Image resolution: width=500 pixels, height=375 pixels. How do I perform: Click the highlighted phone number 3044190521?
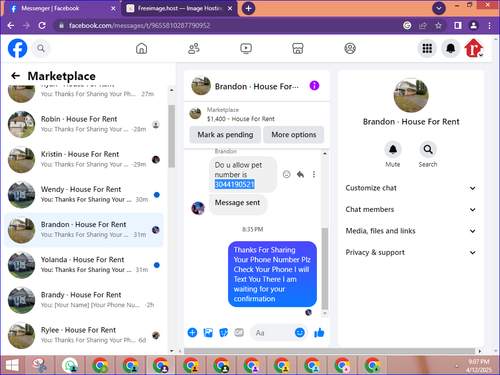point(234,184)
